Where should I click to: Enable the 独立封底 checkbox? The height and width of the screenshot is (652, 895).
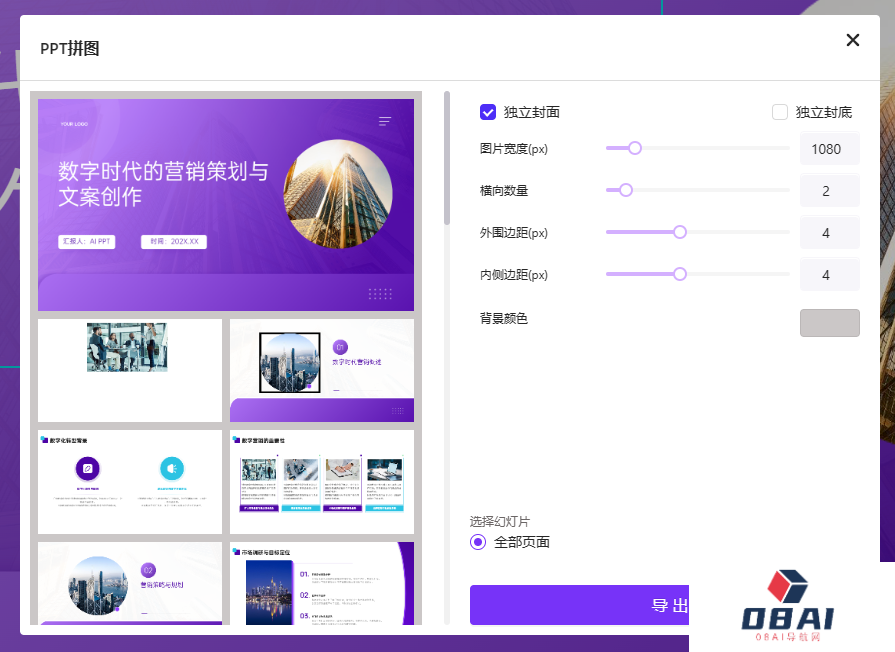(780, 112)
